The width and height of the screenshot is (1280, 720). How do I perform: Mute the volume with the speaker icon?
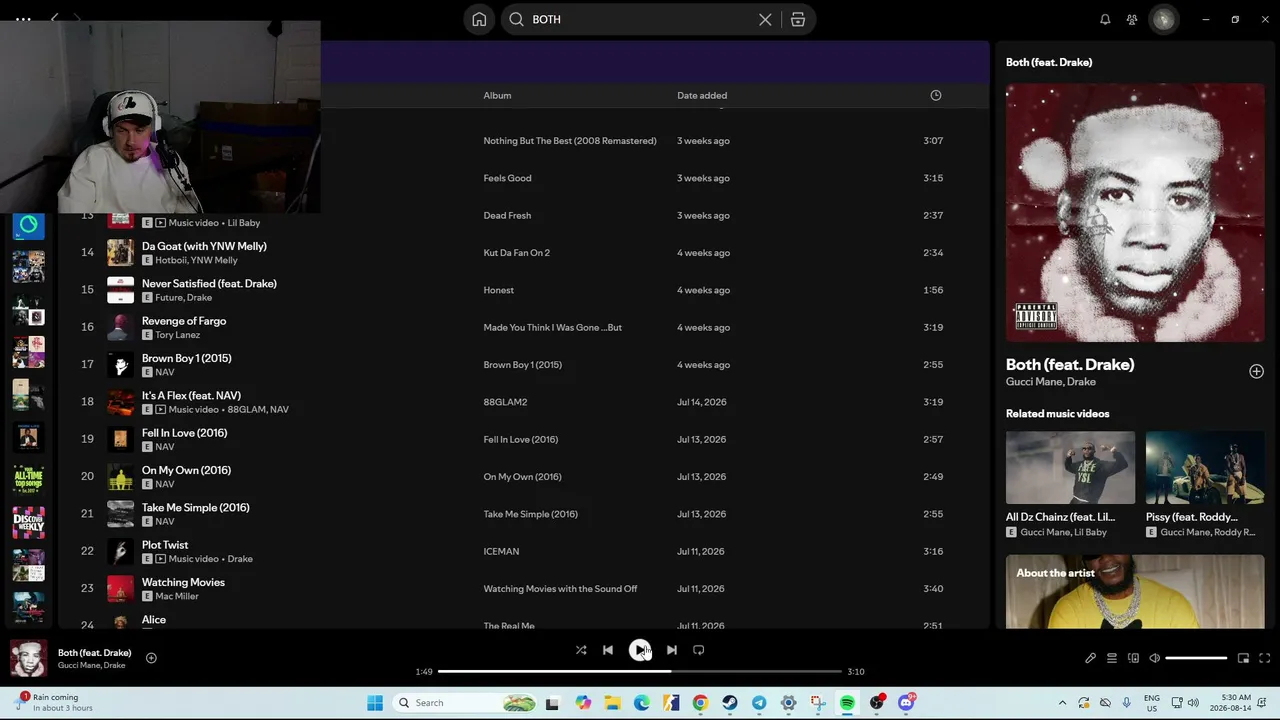coord(1154,658)
